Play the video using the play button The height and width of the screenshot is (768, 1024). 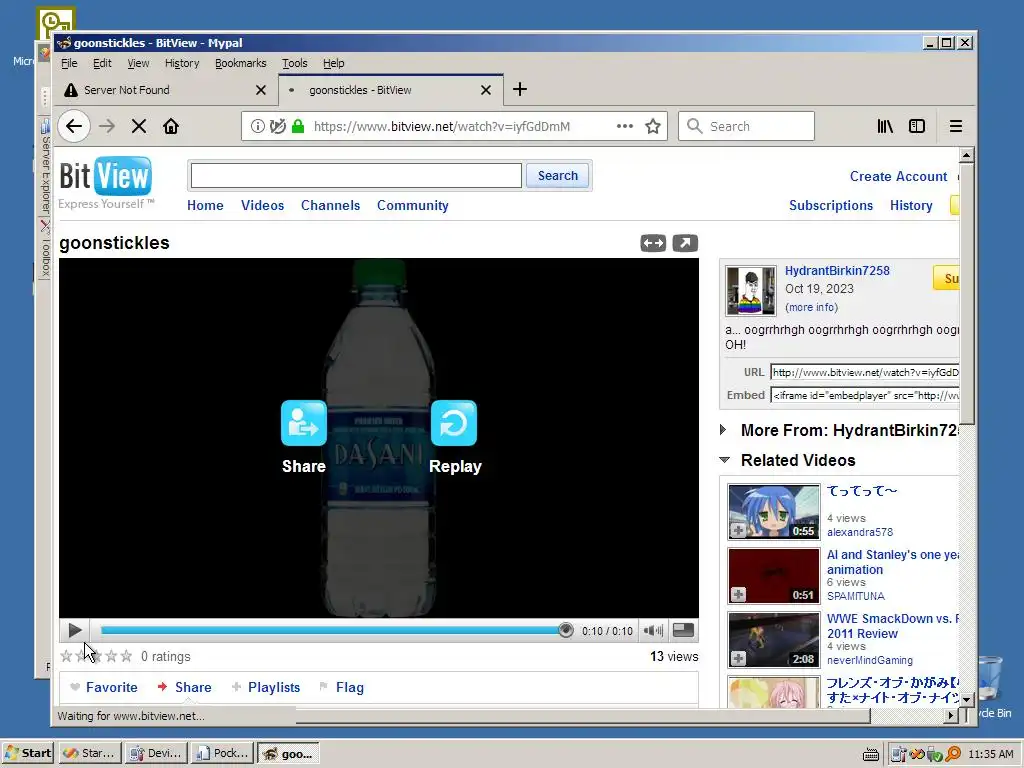74,630
